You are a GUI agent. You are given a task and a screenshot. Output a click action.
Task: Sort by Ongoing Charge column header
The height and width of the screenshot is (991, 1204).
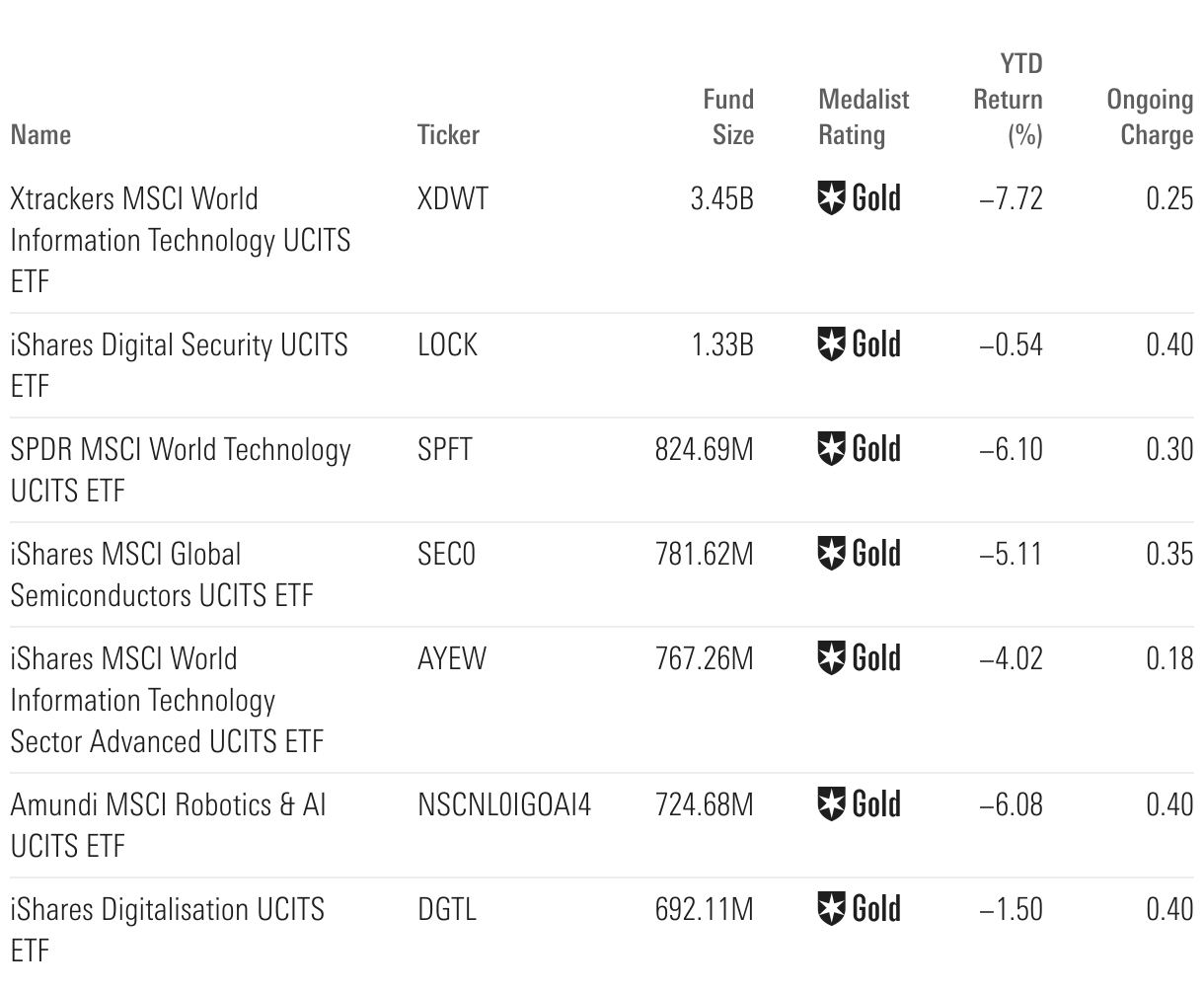1150,117
